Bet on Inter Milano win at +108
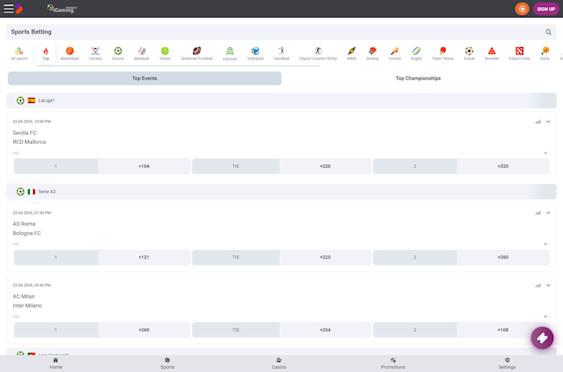 tap(461, 330)
